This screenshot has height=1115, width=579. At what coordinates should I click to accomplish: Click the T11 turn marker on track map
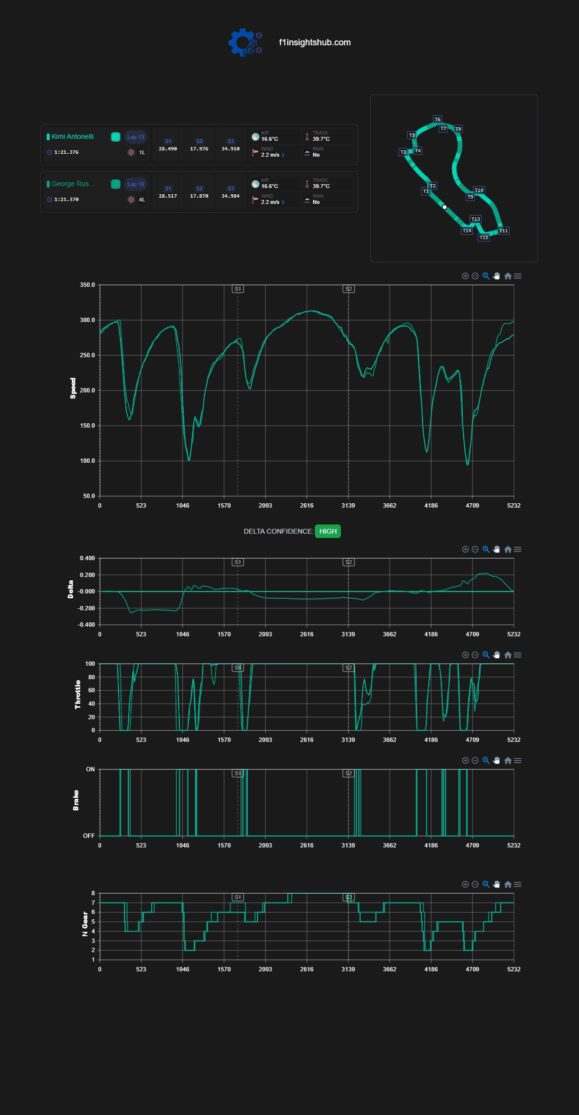[504, 230]
